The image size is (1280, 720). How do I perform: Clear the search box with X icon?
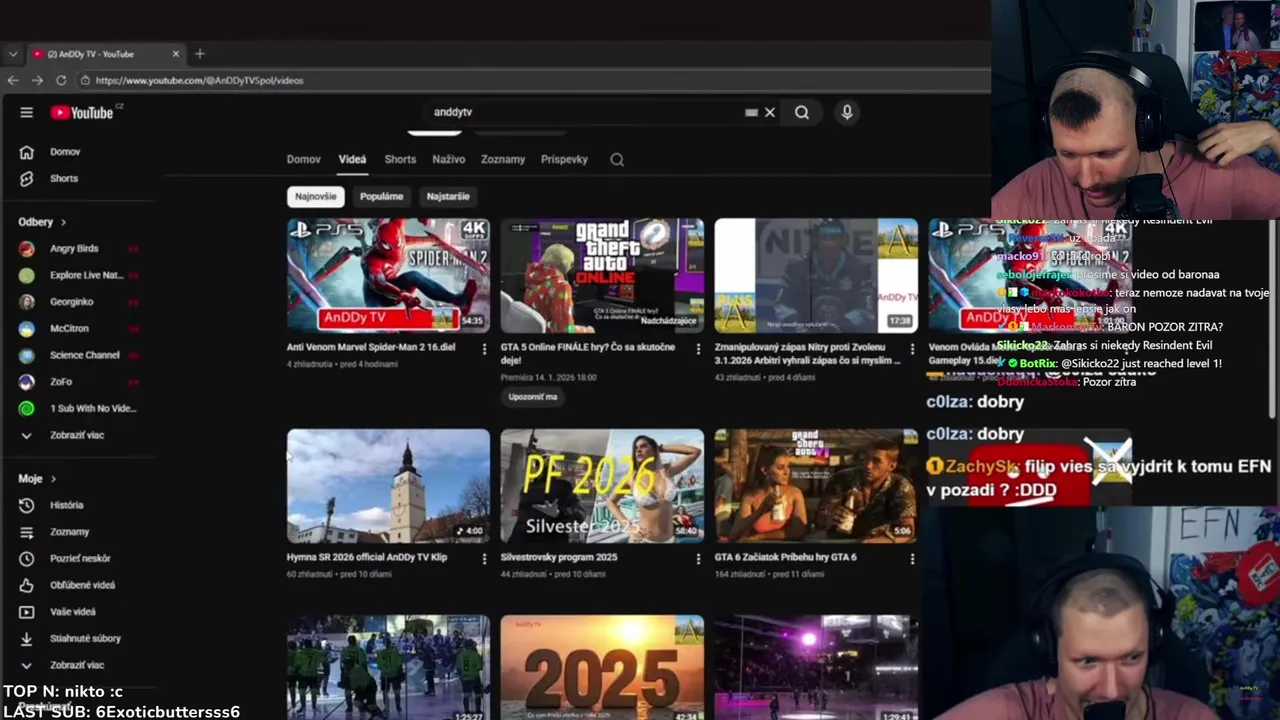click(770, 113)
